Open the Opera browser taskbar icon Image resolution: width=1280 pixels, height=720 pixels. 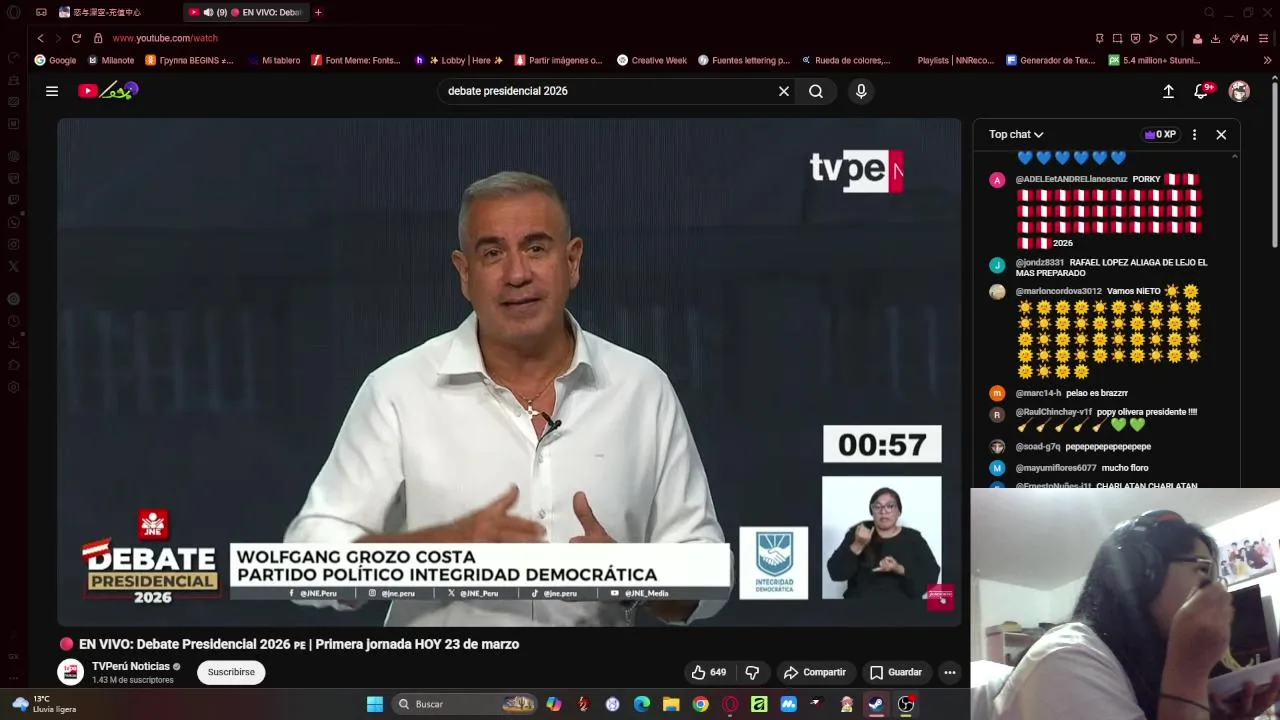pos(730,704)
